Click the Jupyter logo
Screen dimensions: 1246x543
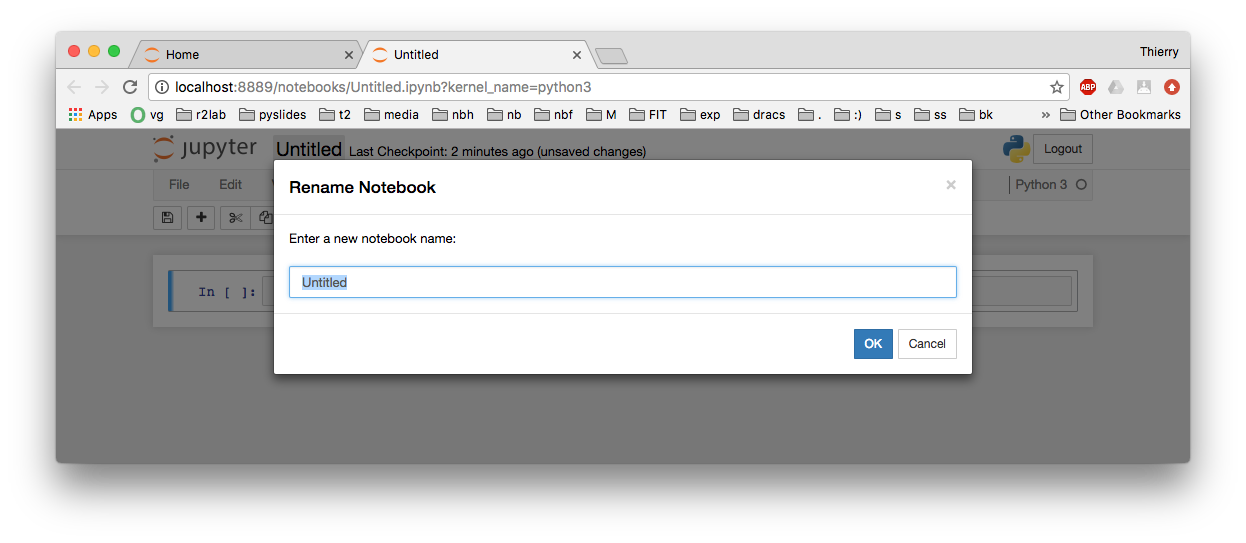click(x=205, y=149)
